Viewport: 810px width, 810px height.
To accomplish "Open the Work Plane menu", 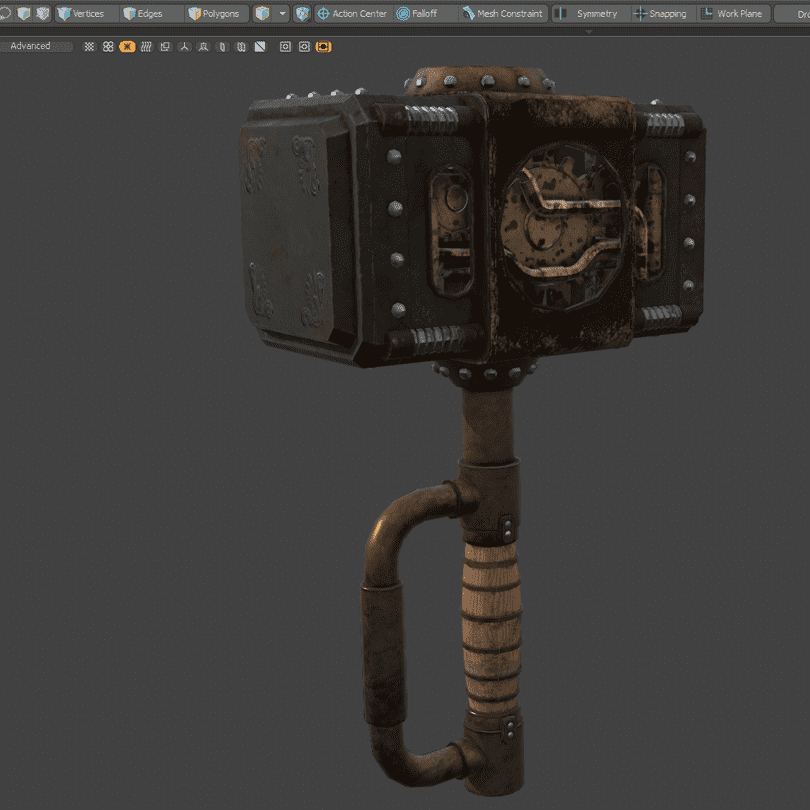I will click(x=731, y=14).
